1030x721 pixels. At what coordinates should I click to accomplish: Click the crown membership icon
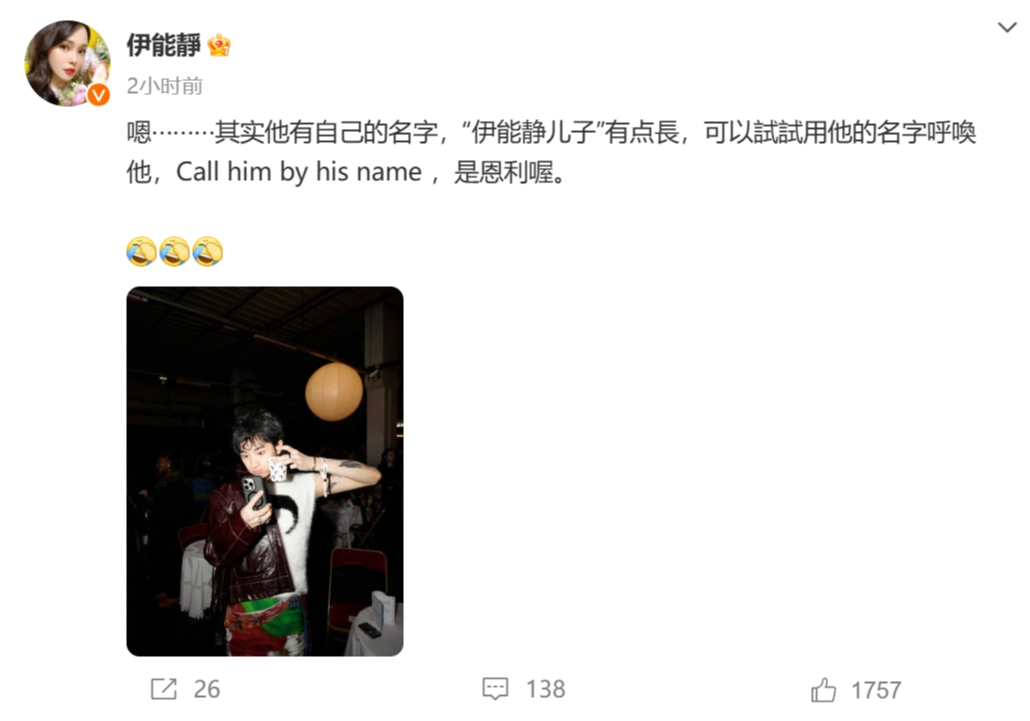click(x=219, y=45)
